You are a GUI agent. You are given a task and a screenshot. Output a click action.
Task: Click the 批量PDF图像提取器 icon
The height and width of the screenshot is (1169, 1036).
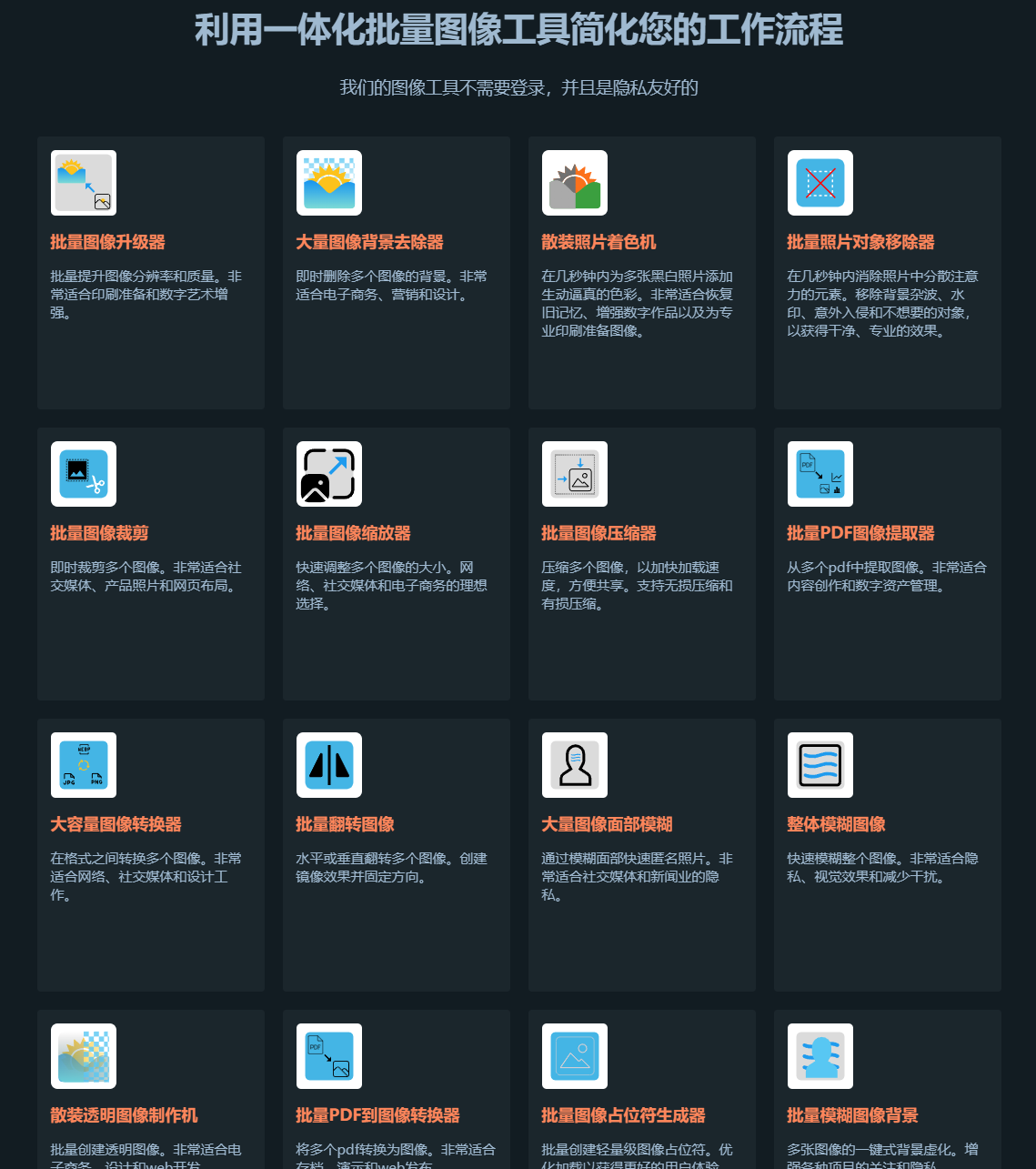click(x=820, y=474)
